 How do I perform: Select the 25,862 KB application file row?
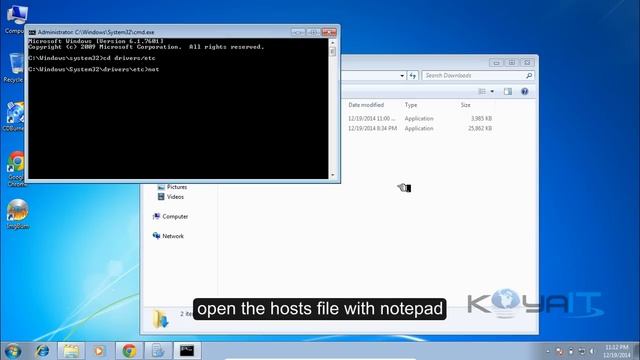[x=420, y=128]
